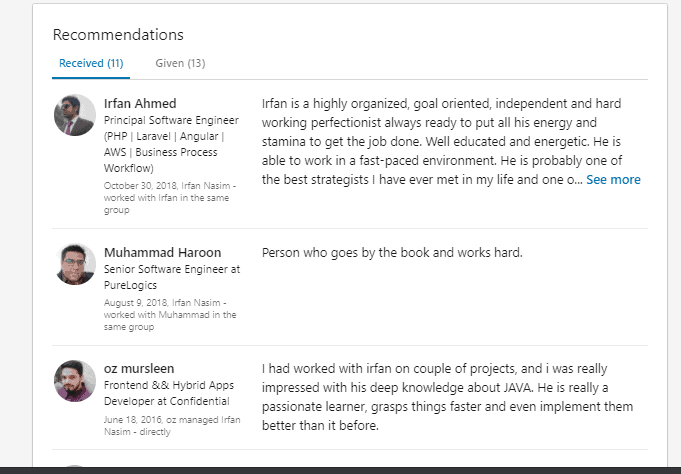Click Frontend && Hybrid Apps Developer headline

pos(169,393)
